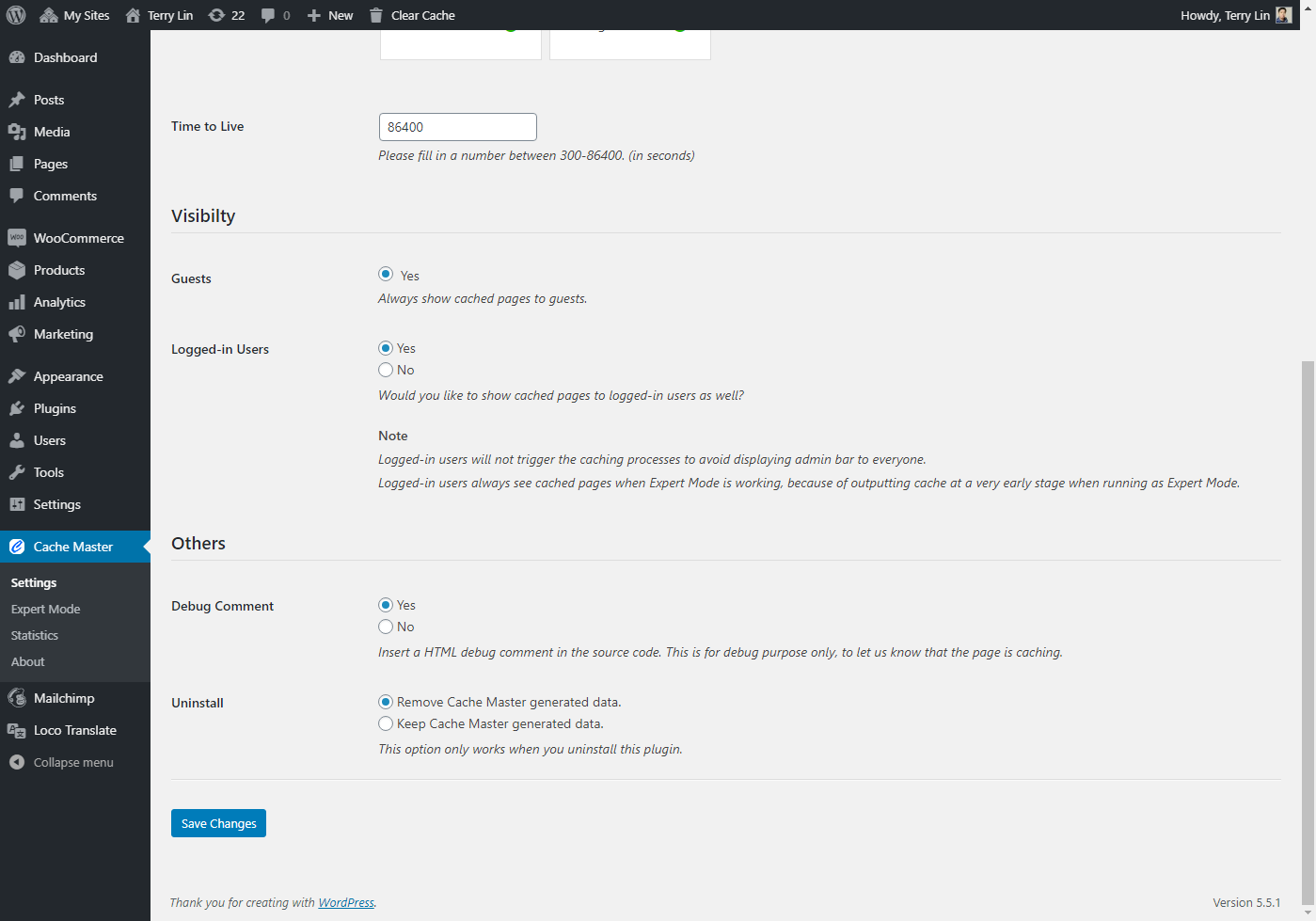Open the Appearance menu
Image resolution: width=1316 pixels, height=921 pixels.
[69, 376]
